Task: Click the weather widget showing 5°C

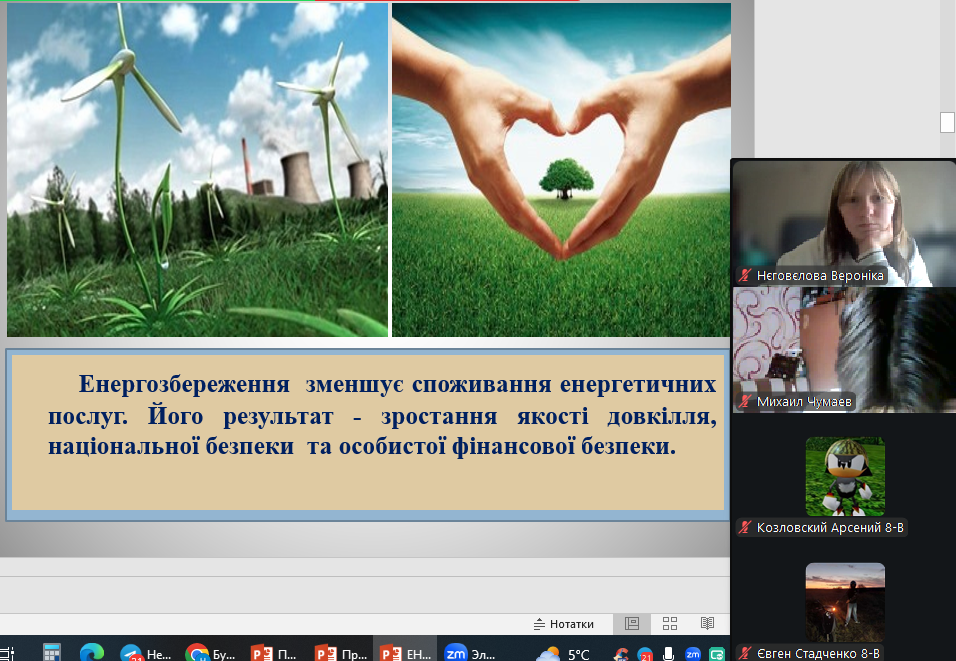Action: tap(564, 654)
